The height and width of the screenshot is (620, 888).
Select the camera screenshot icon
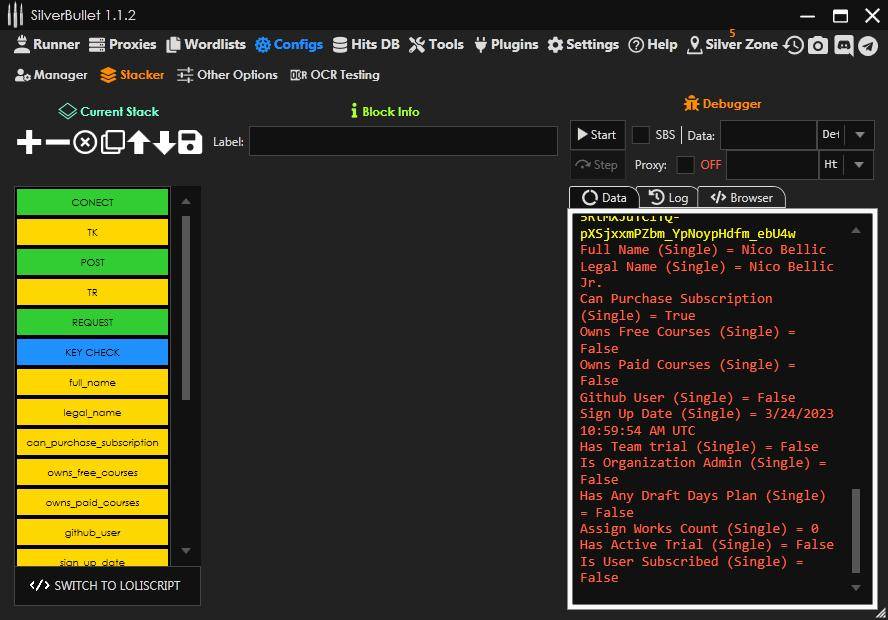tap(820, 44)
